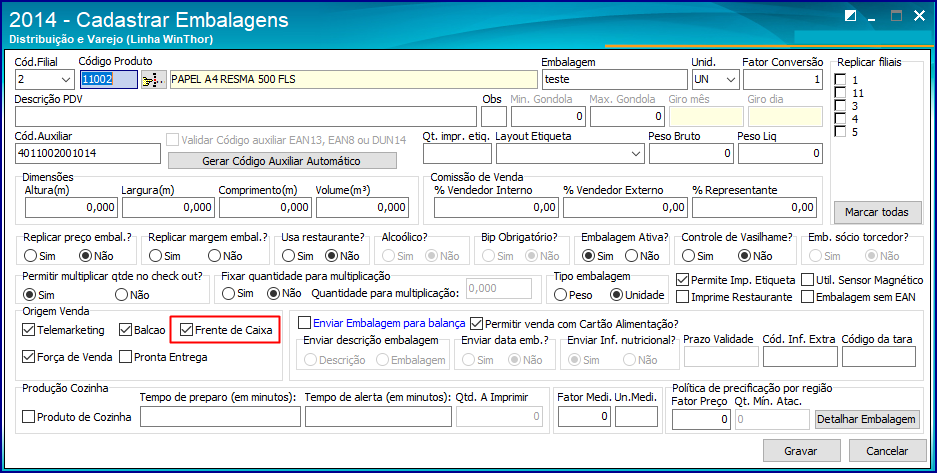Open product search lookup icon
This screenshot has height=473, width=937.
click(x=154, y=79)
